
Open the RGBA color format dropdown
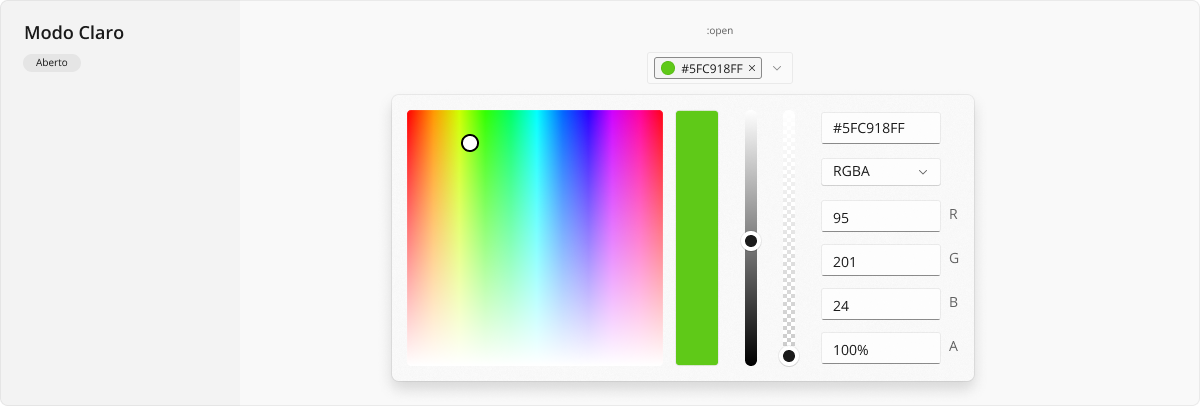tap(881, 172)
